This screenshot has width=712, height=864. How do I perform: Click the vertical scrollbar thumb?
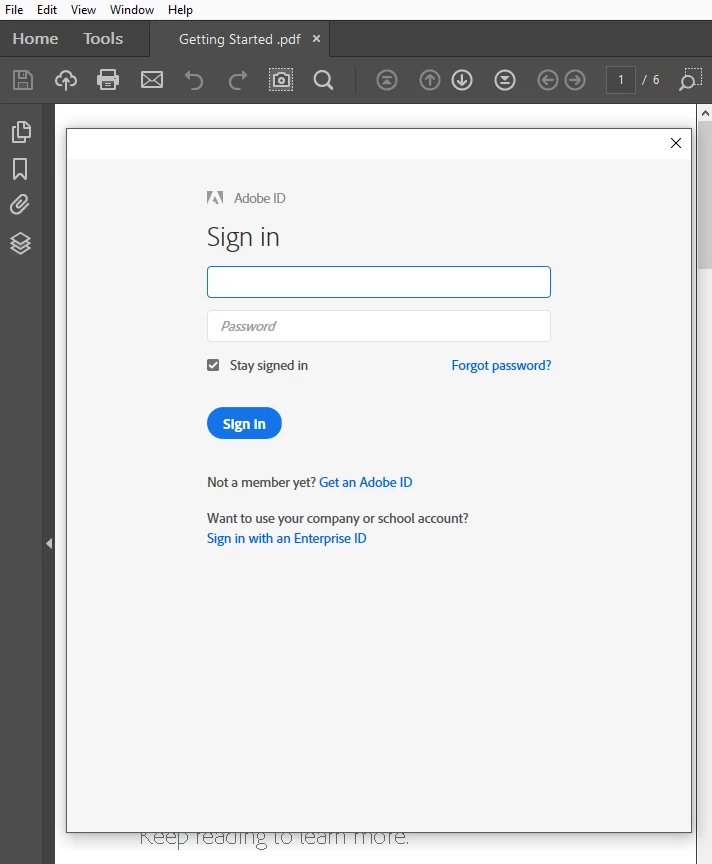click(x=705, y=195)
